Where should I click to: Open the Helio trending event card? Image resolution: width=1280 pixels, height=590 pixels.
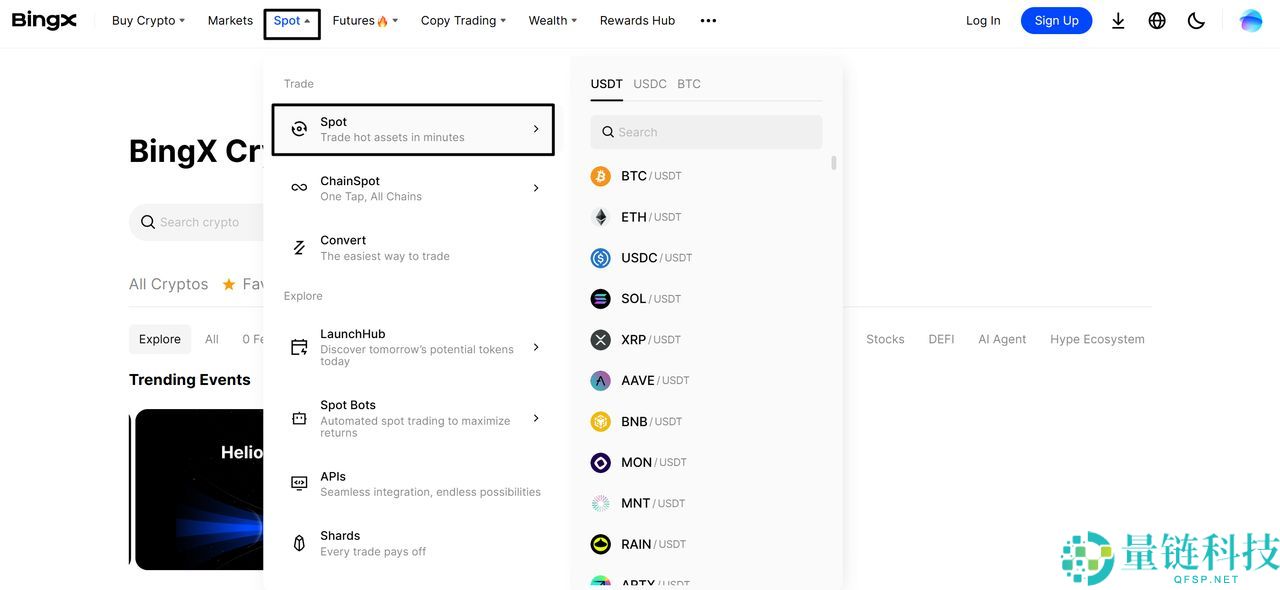tap(198, 489)
